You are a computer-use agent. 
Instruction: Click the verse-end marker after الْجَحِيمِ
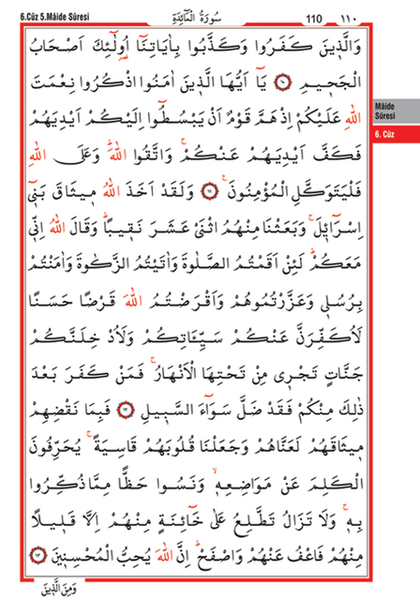coord(284,82)
